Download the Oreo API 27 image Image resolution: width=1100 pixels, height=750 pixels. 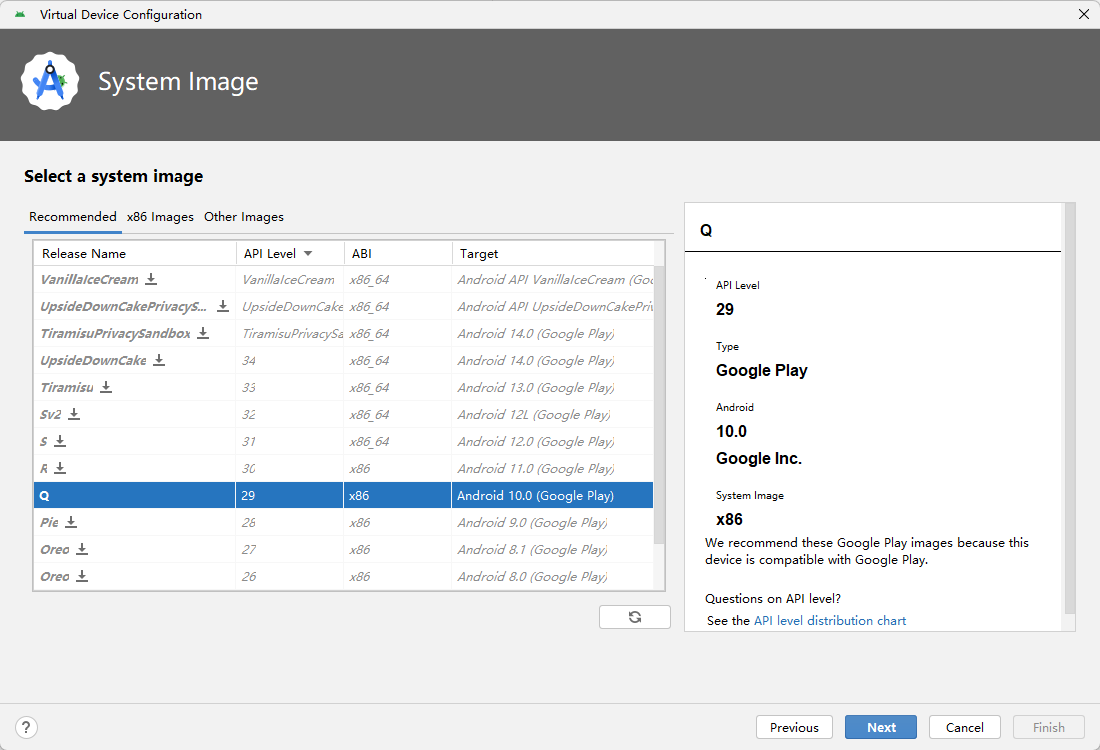pos(82,549)
